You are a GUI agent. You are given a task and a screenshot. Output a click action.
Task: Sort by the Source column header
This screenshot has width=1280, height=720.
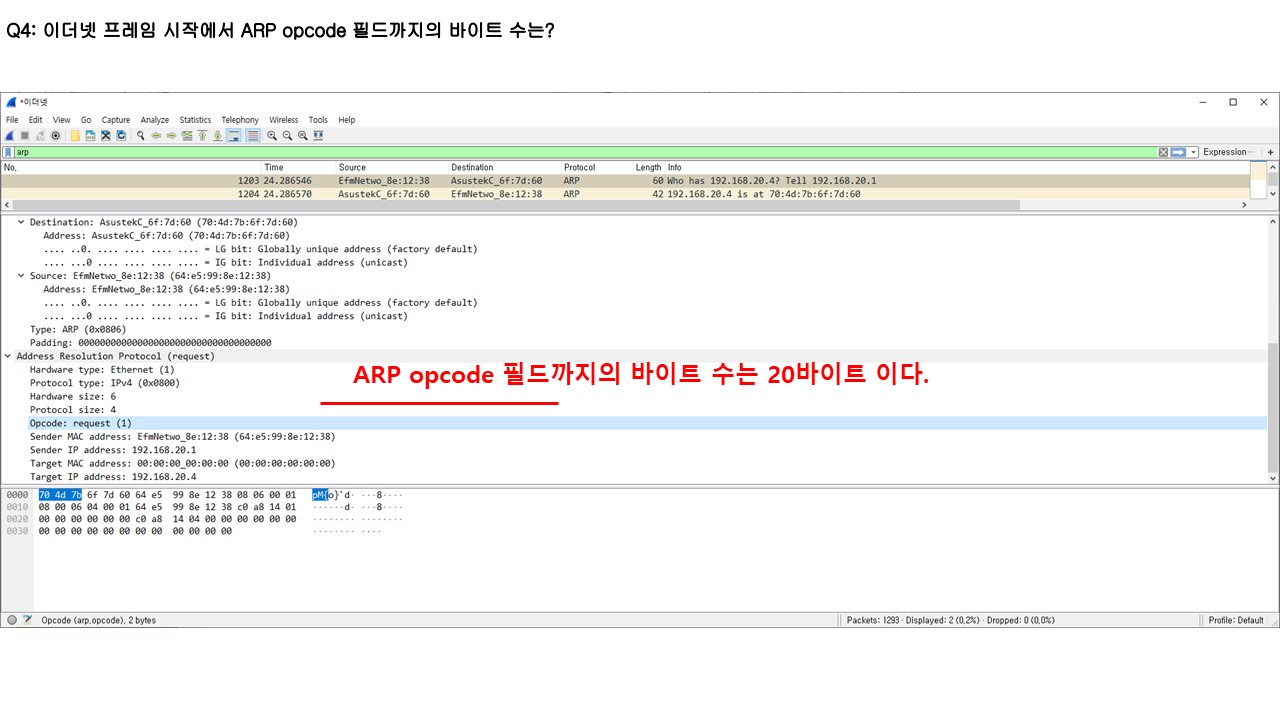[392, 167]
